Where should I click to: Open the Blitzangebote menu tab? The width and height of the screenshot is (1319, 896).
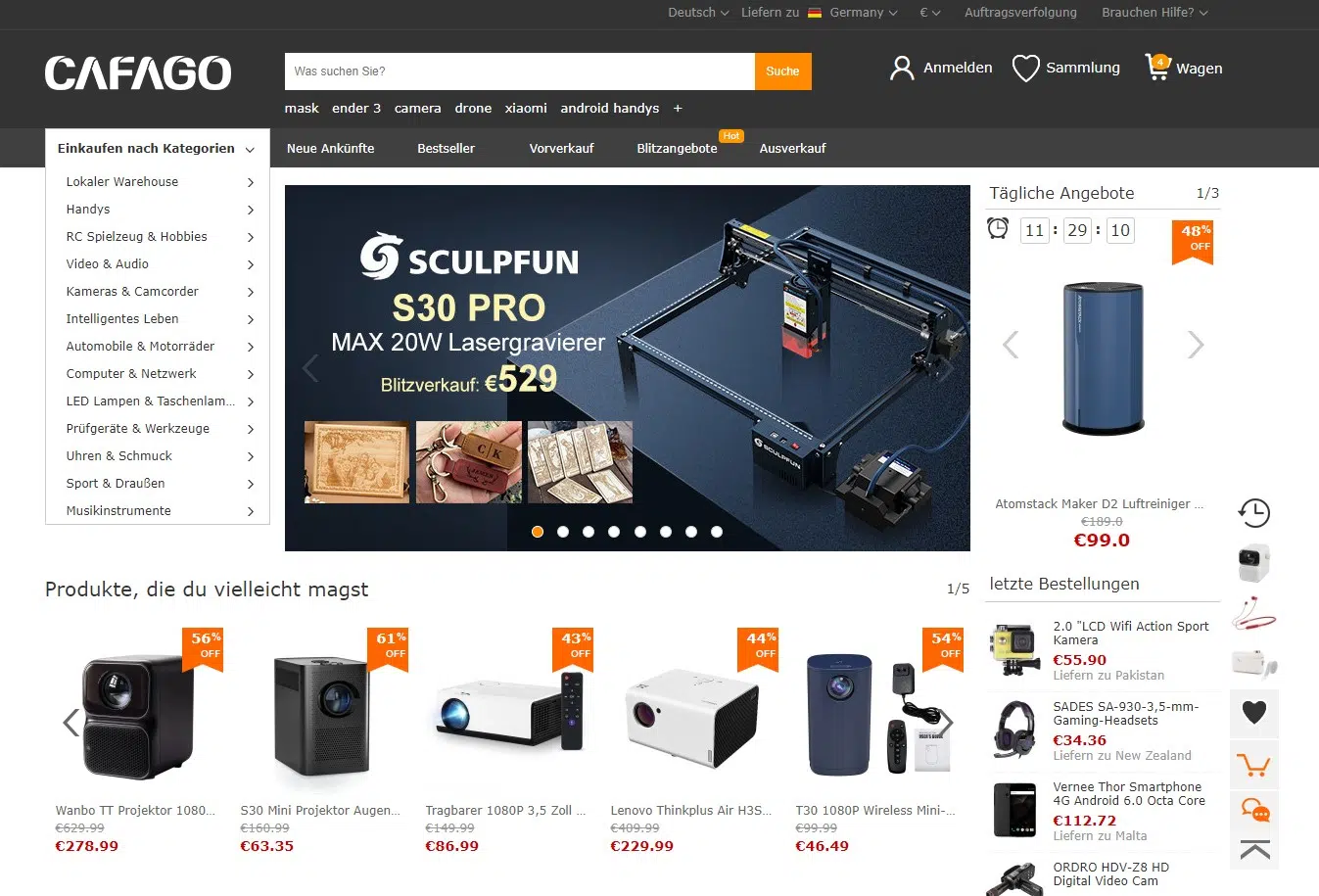[677, 149]
